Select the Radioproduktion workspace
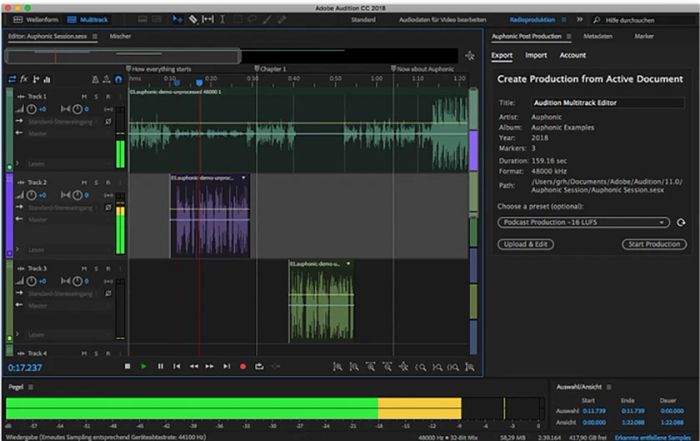This screenshot has width=700, height=441. [532, 20]
